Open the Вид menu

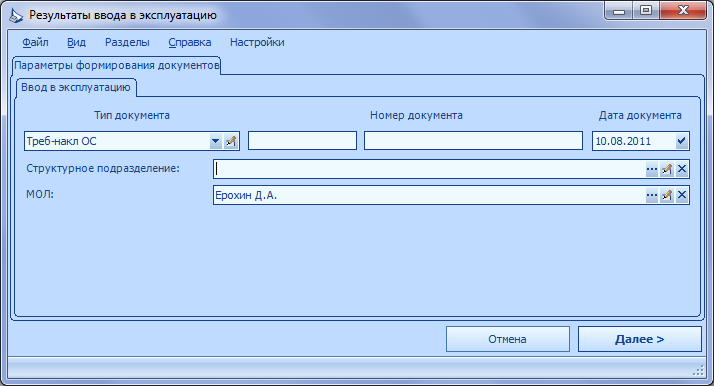point(76,42)
